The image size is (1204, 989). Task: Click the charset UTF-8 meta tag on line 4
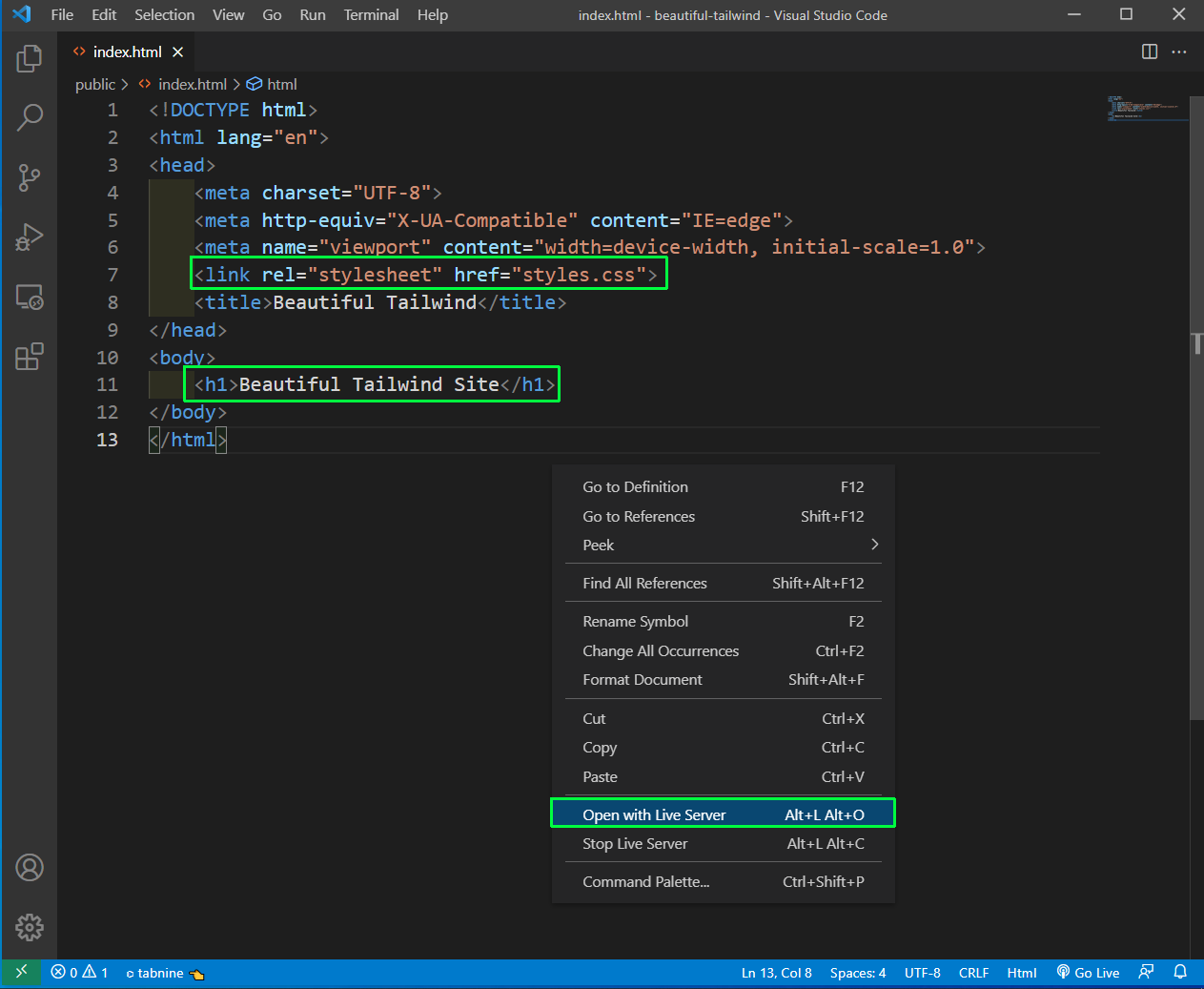[x=318, y=193]
